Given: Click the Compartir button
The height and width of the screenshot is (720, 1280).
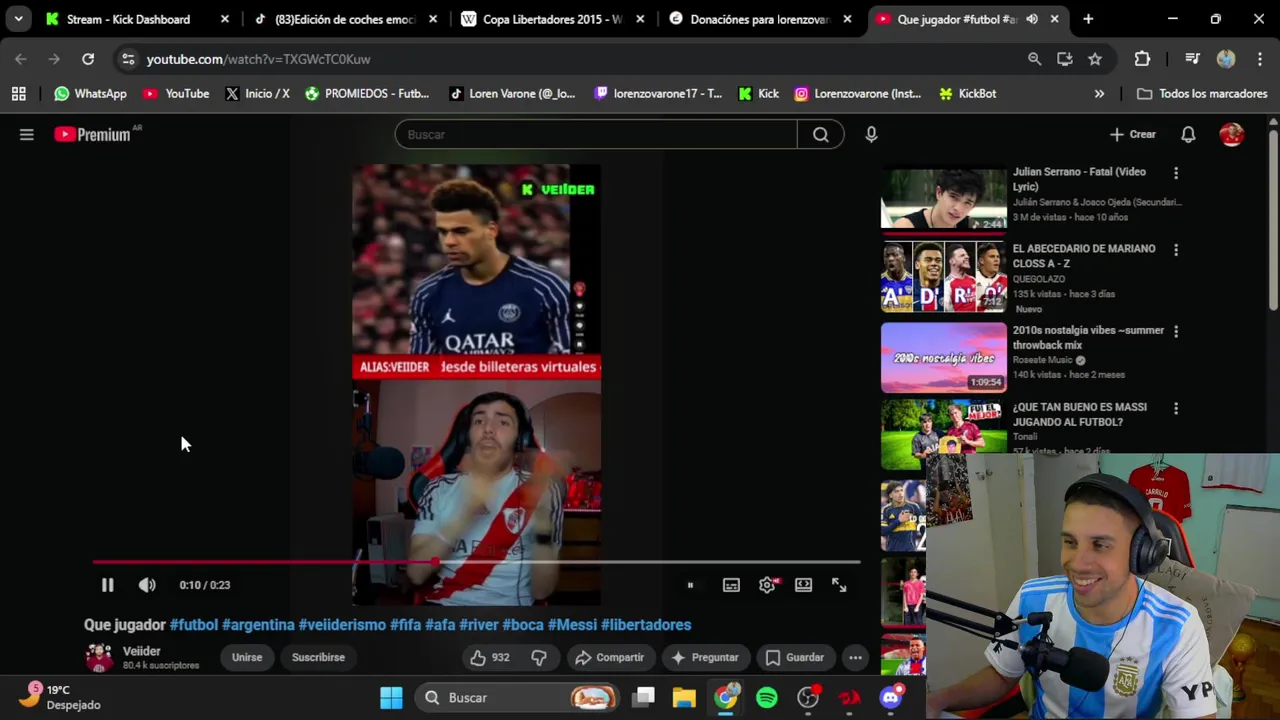Looking at the screenshot, I should click(x=609, y=657).
